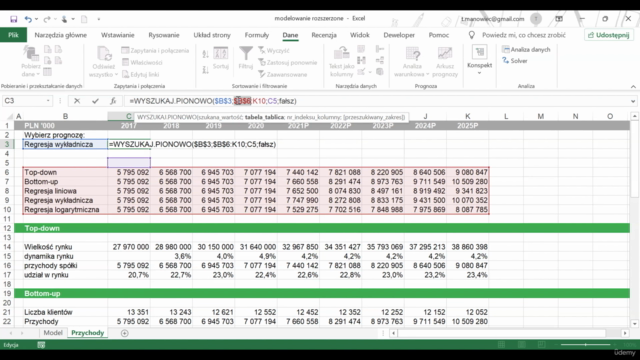Viewport: 640px width, 360px height.
Task: Click the Undo arrow icon
Action: point(28,19)
